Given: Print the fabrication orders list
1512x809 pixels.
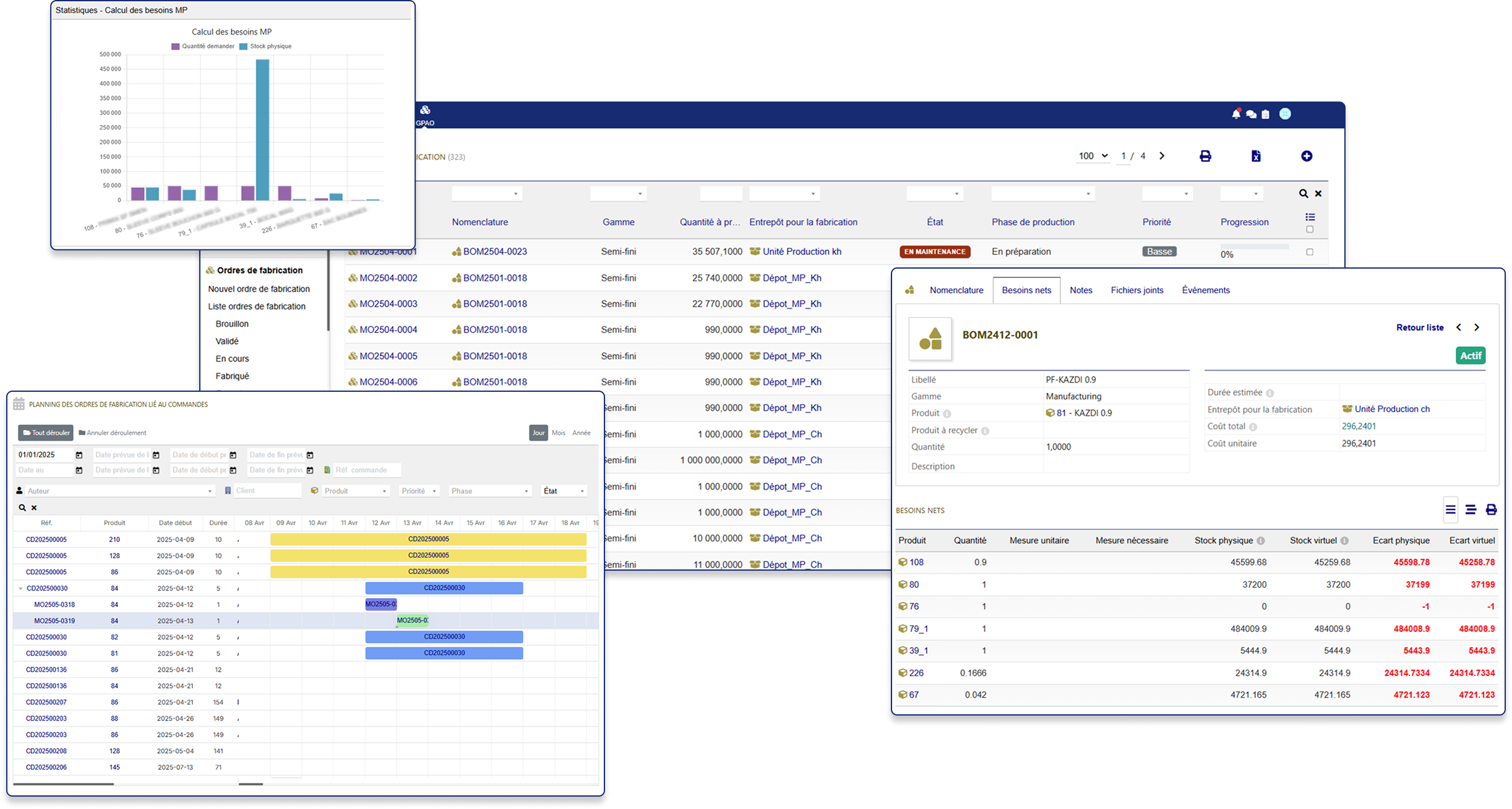Looking at the screenshot, I should (x=1205, y=156).
